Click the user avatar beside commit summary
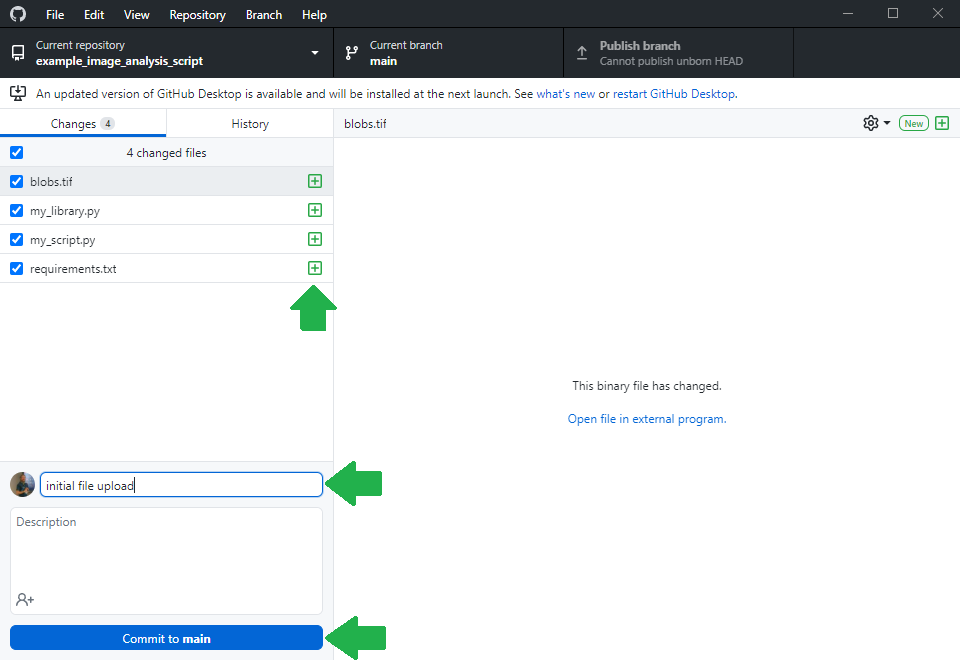The width and height of the screenshot is (960, 660). tap(22, 485)
